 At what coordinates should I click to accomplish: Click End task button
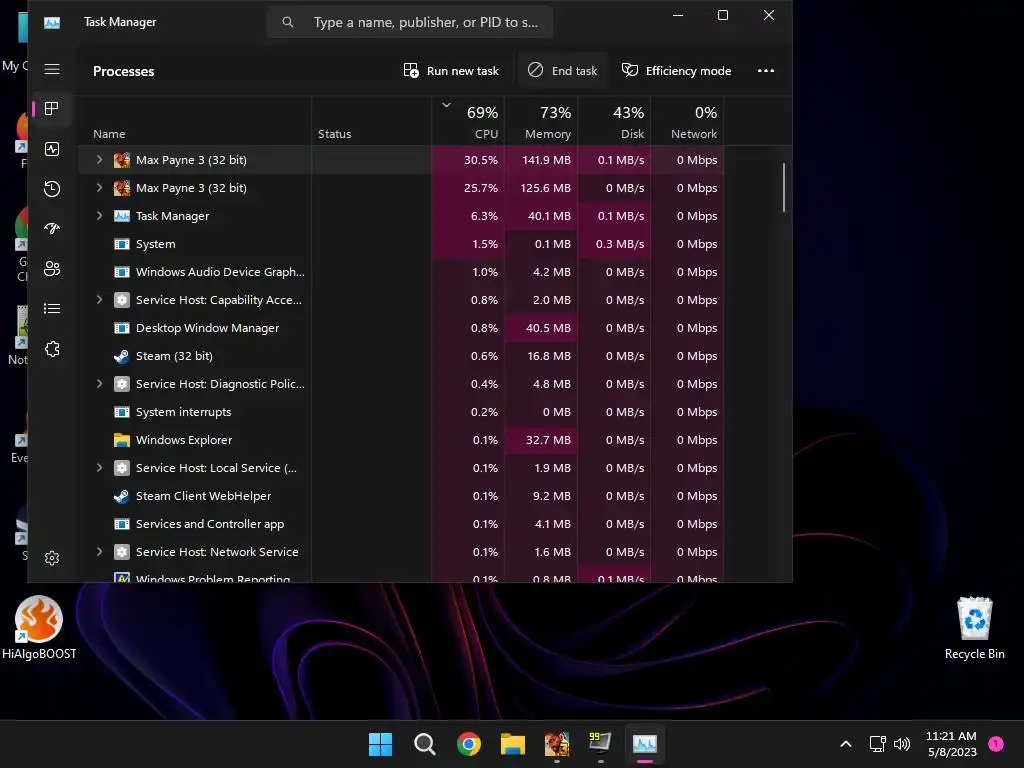click(562, 71)
